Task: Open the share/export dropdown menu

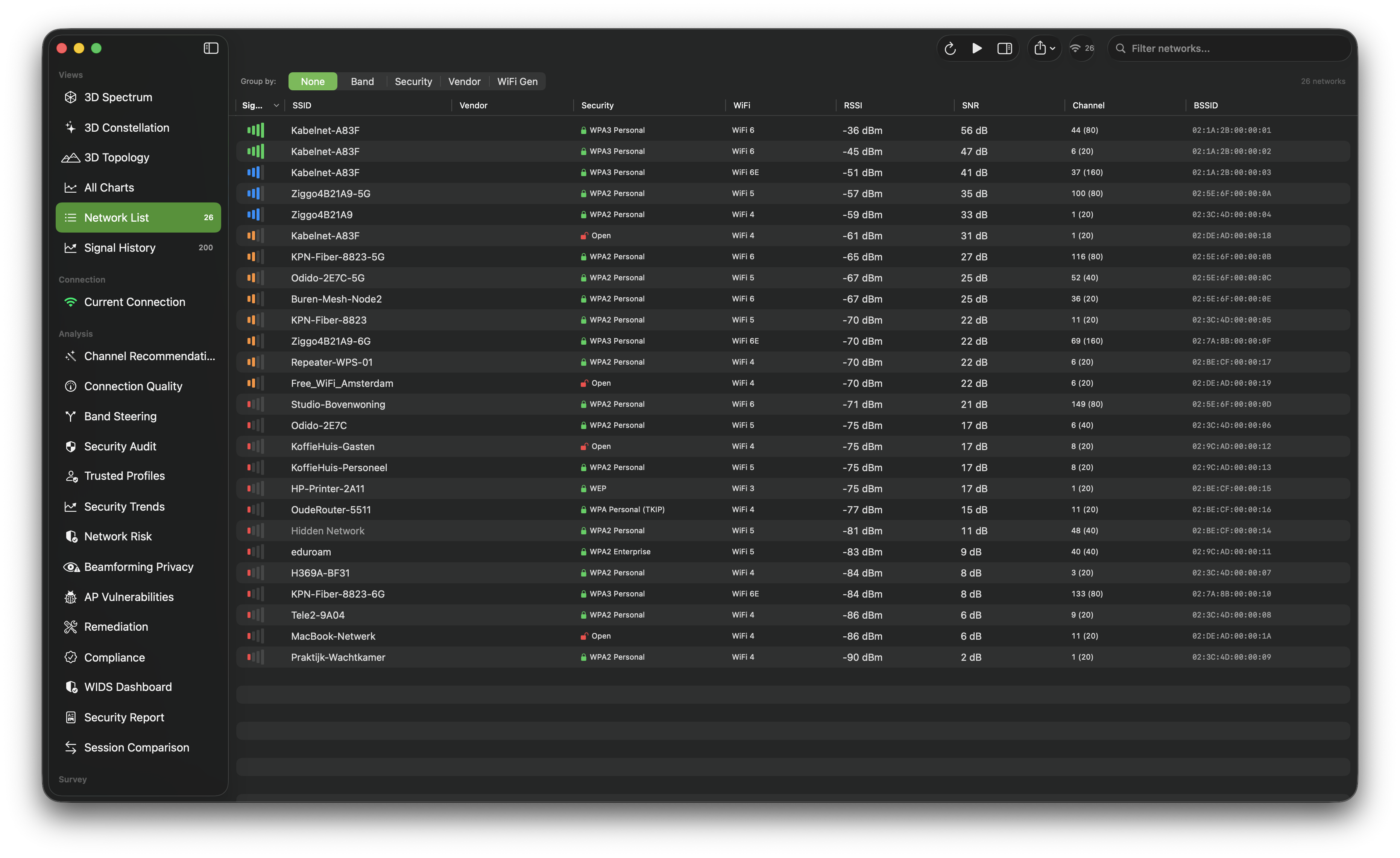Action: point(1044,48)
